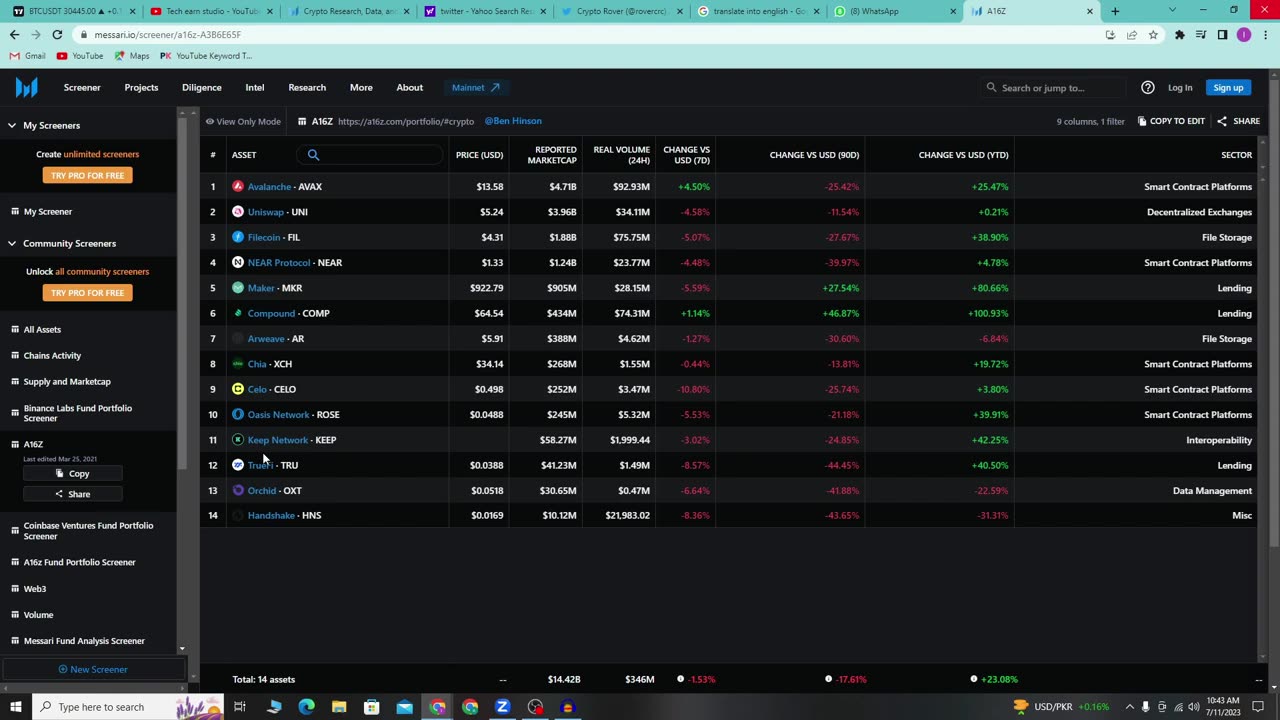1280x720 pixels.
Task: Click TRY PRO FOR FREE under My Screeners
Action: coord(87,175)
